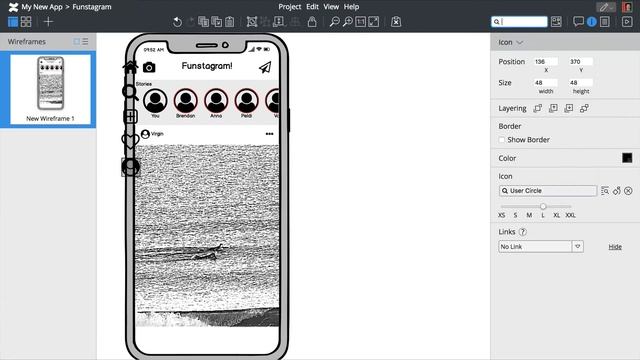Click the magnifier search icon on canvas

(130, 92)
